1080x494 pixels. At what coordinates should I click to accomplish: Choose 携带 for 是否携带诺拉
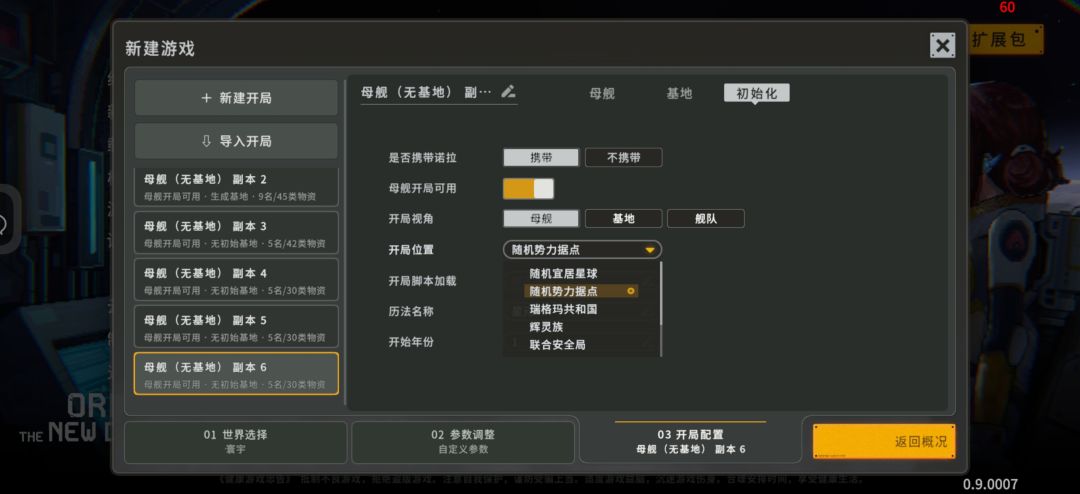click(541, 158)
